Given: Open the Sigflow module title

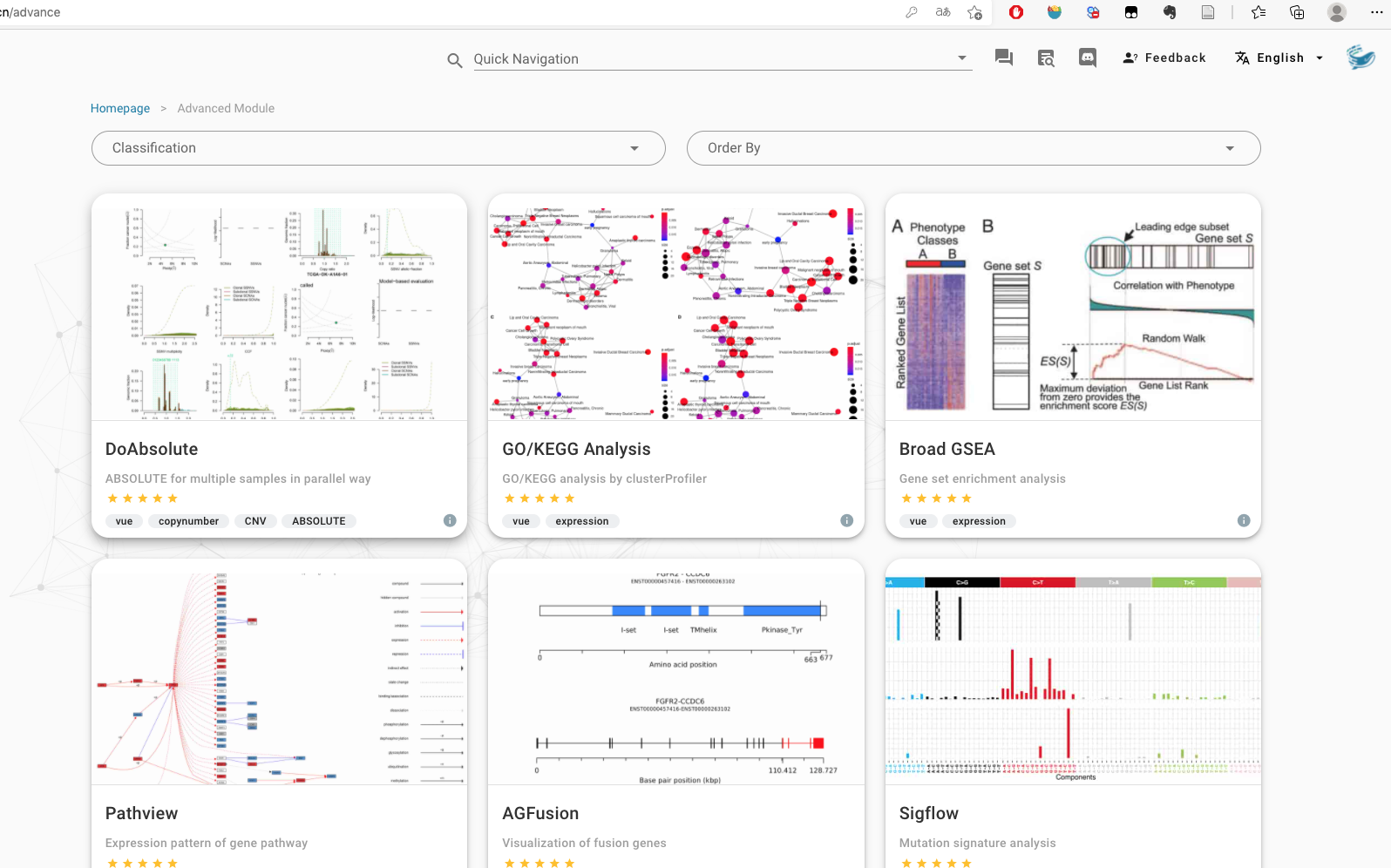Looking at the screenshot, I should tap(929, 813).
